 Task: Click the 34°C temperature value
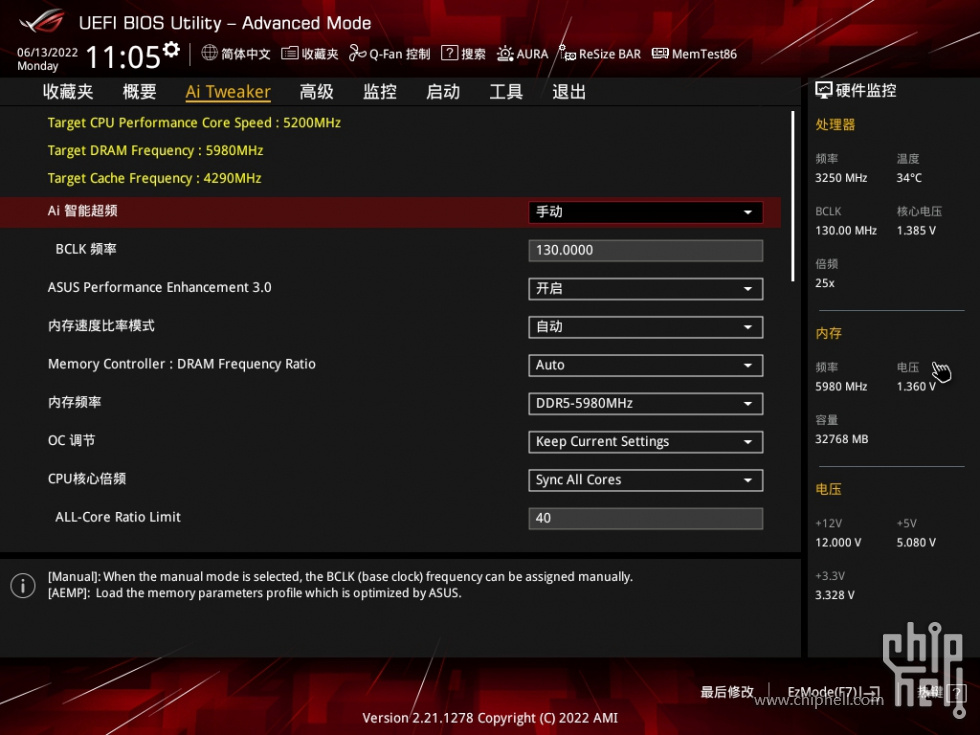[x=909, y=178]
